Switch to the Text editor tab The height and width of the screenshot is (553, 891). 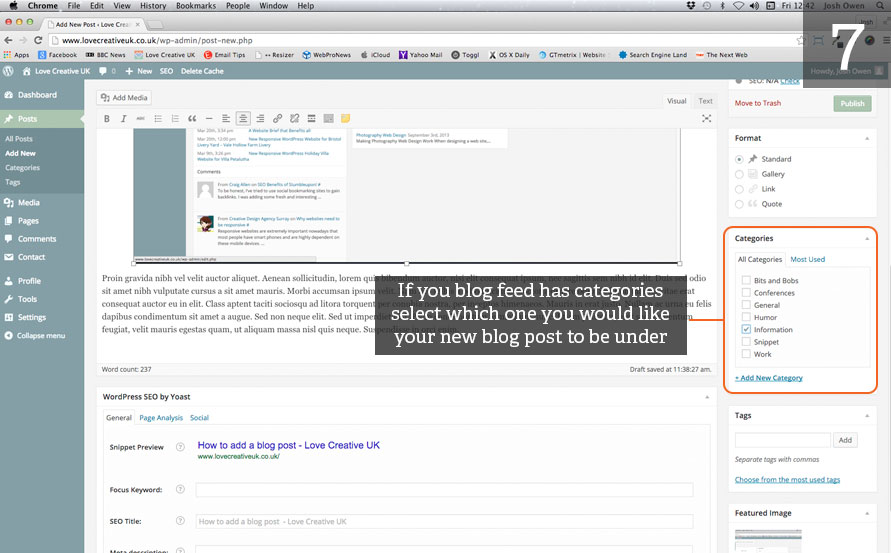coord(705,101)
